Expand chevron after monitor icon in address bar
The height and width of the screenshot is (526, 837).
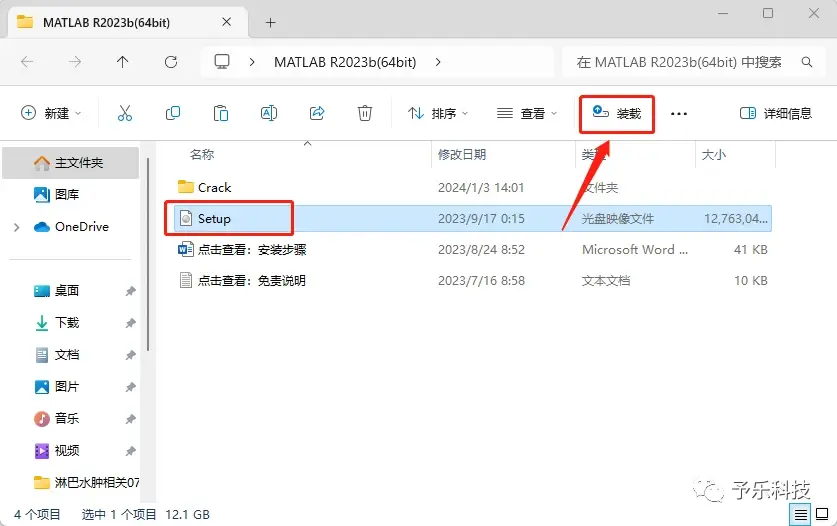[252, 62]
